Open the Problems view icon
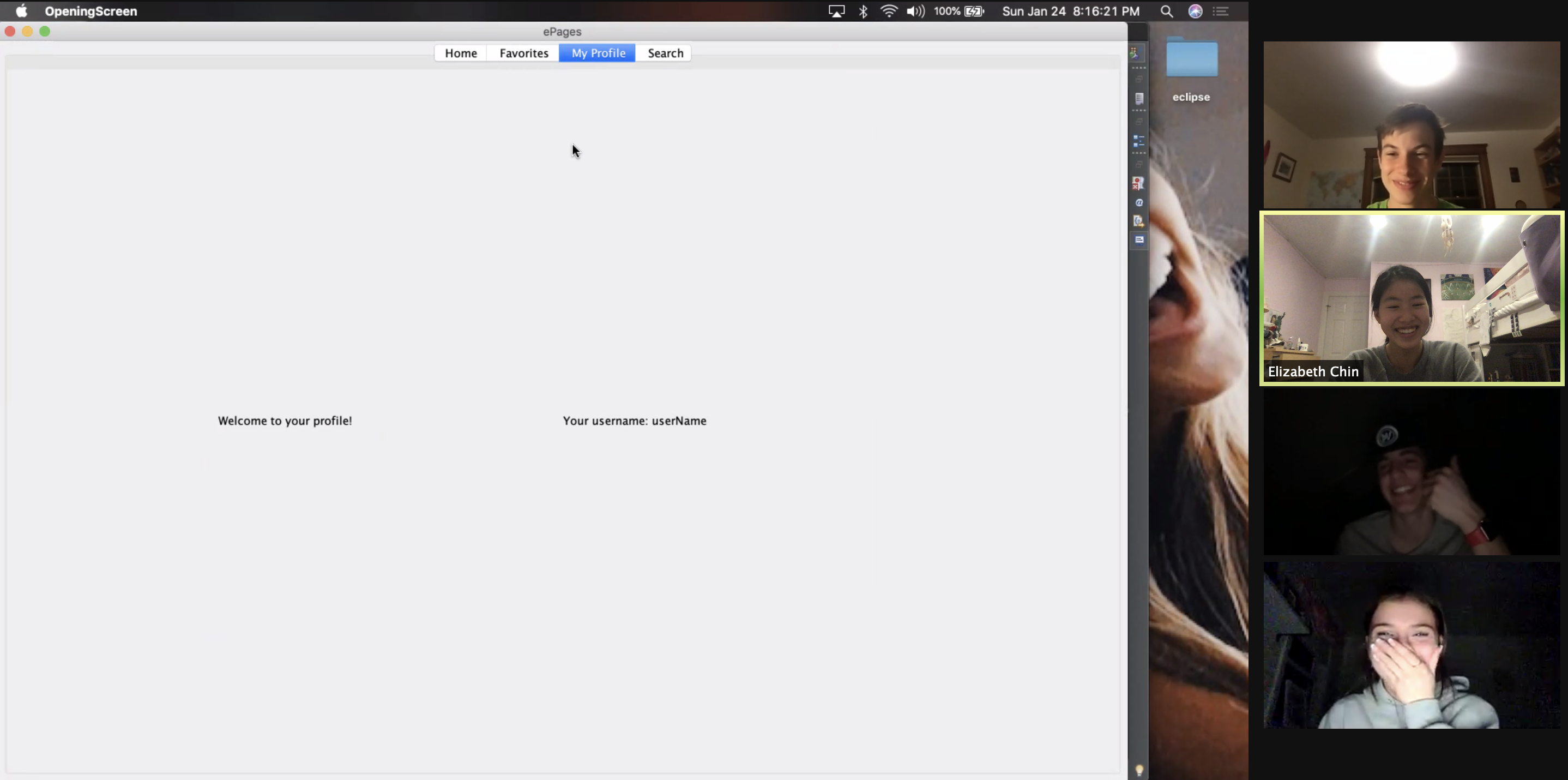Viewport: 1568px width, 780px height. (1138, 183)
